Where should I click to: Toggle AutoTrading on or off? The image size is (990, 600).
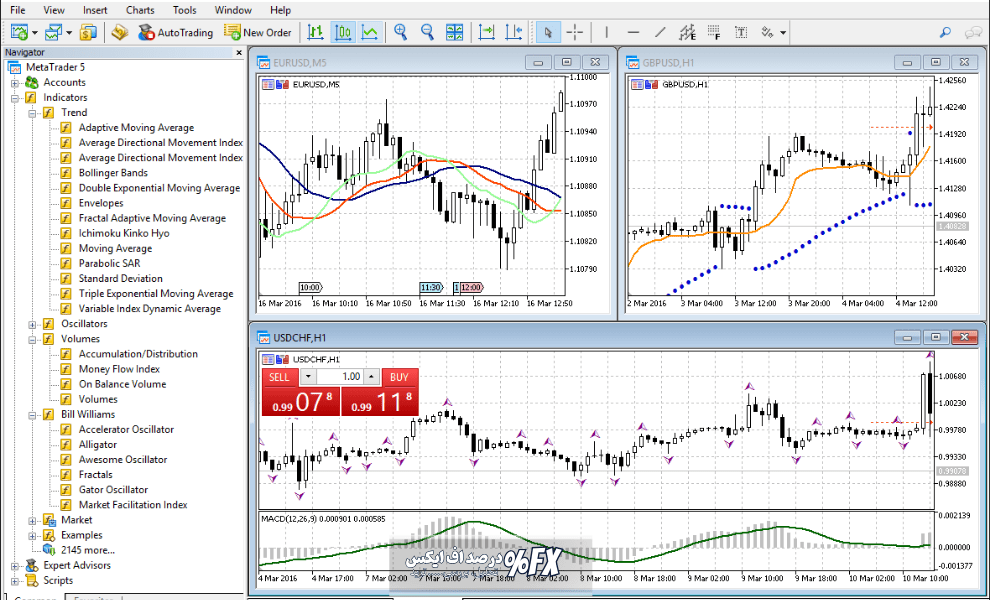176,32
